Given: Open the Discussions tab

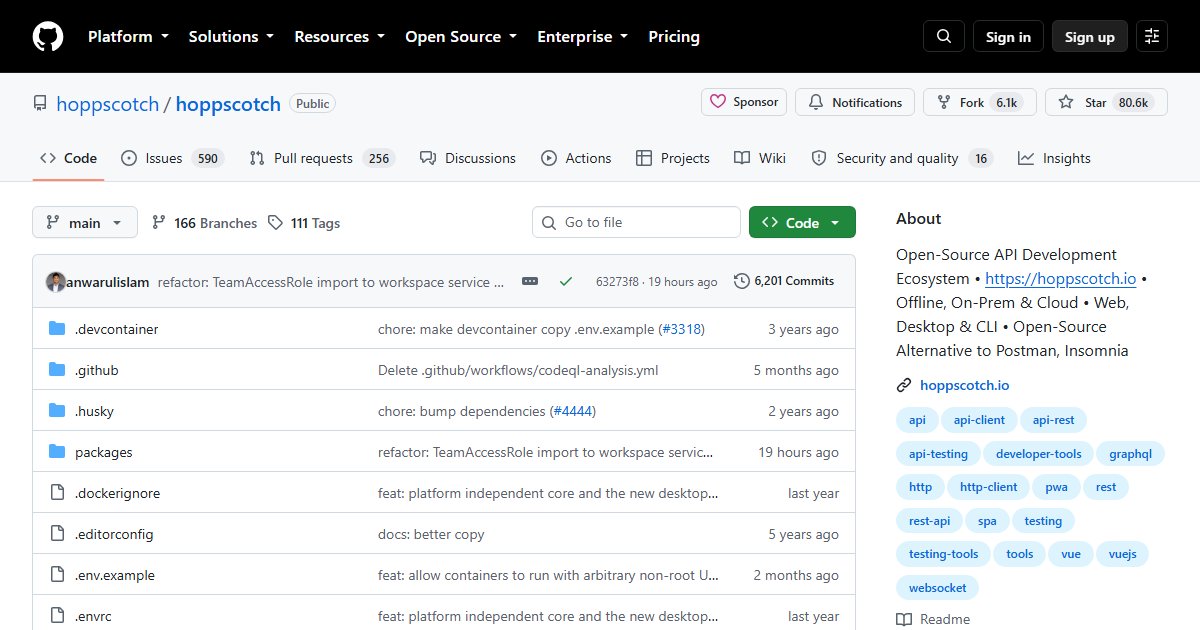Looking at the screenshot, I should click(x=468, y=158).
